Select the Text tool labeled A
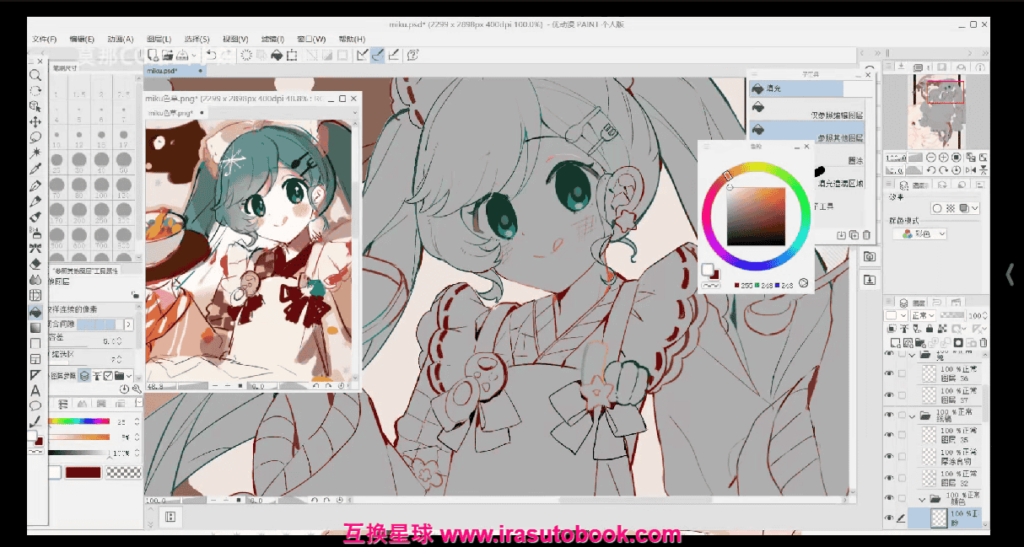The width and height of the screenshot is (1024, 547). pos(36,390)
